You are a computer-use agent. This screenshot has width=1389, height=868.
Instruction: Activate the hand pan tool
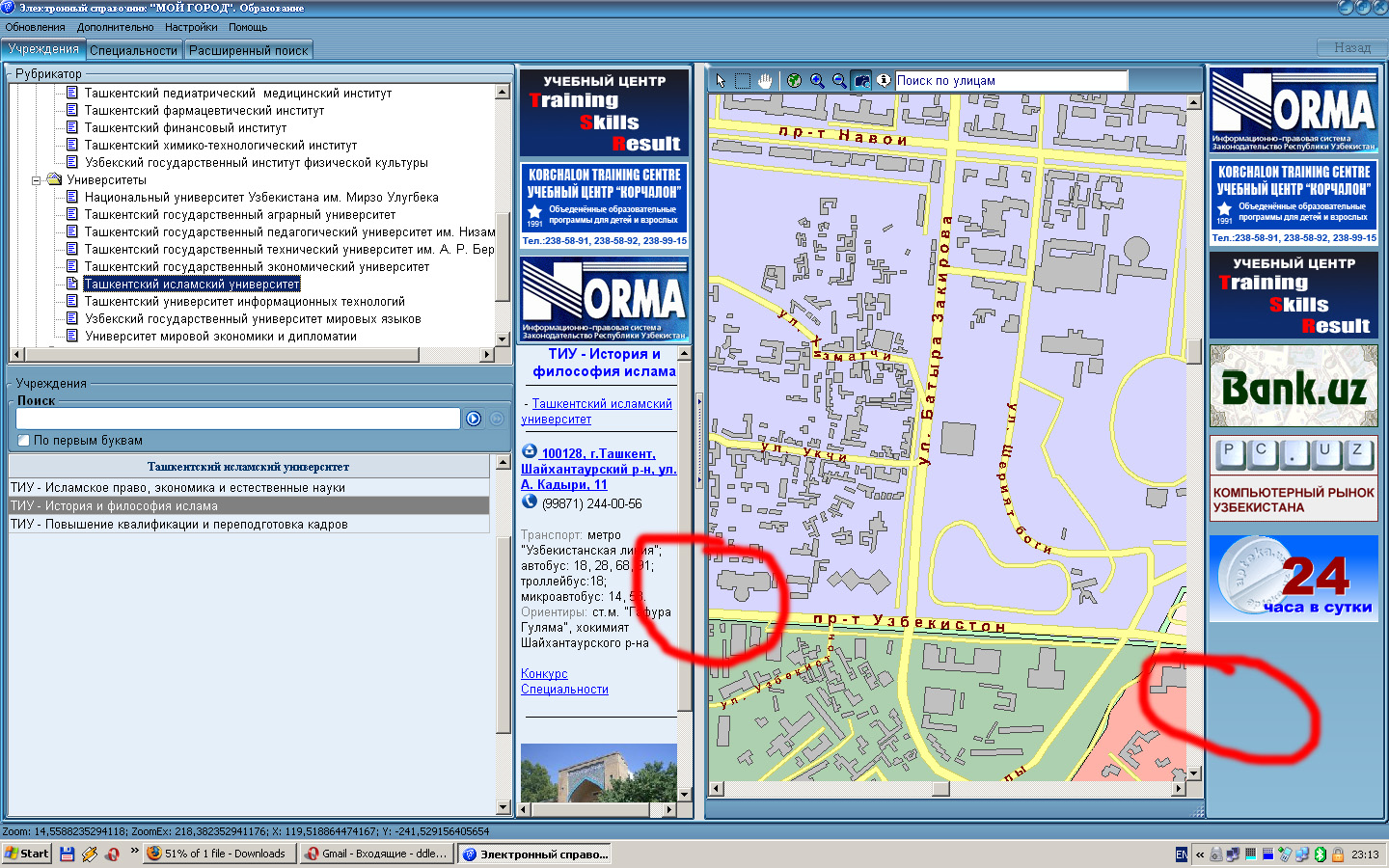click(765, 81)
